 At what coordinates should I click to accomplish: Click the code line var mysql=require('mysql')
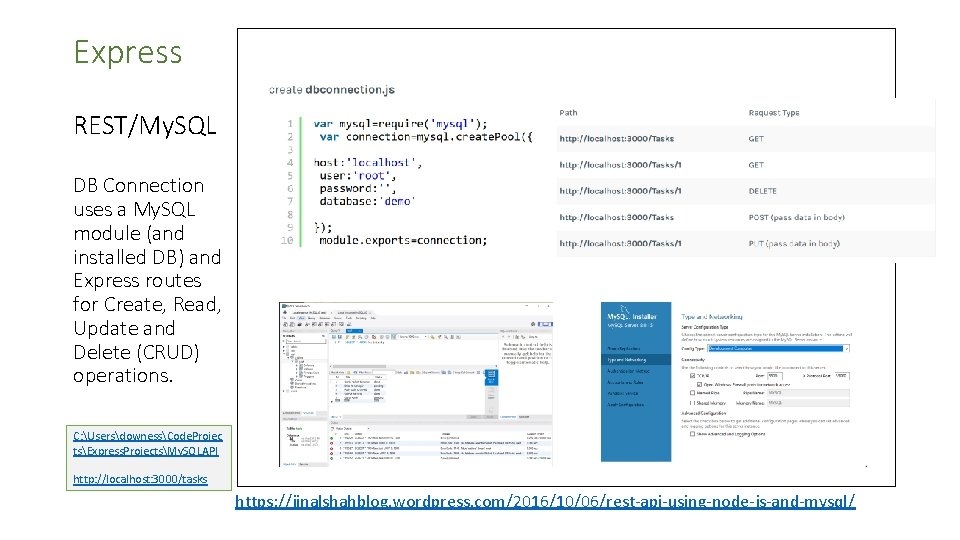(x=400, y=124)
